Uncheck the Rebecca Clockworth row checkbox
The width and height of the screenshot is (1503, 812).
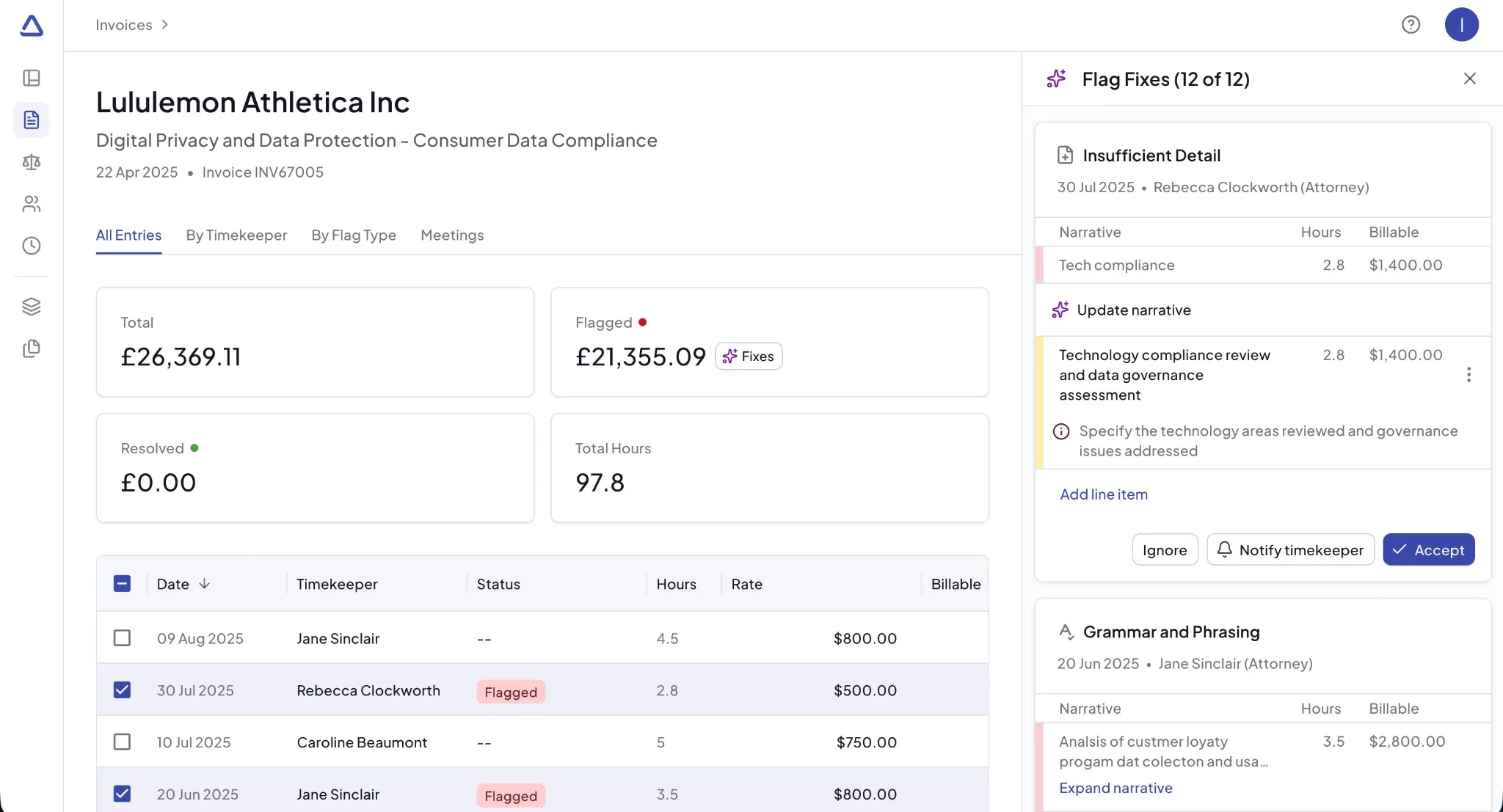(122, 690)
